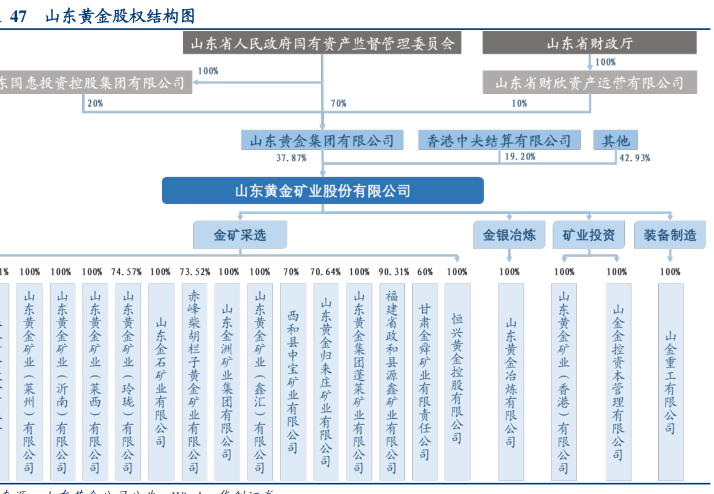714x494 pixels.
Task: Click the 装备制造 category box
Action: [x=670, y=236]
